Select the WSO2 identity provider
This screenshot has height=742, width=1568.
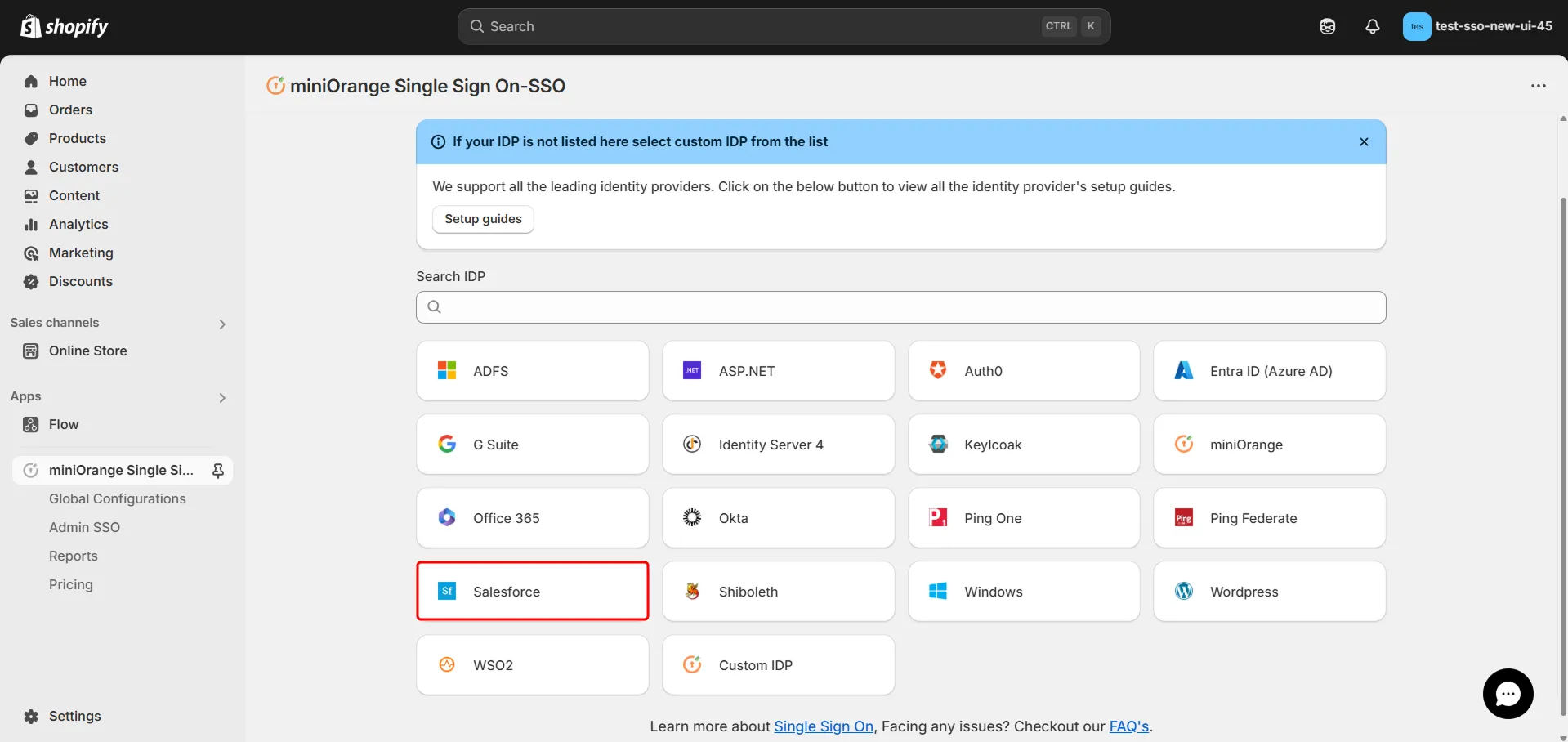532,665
